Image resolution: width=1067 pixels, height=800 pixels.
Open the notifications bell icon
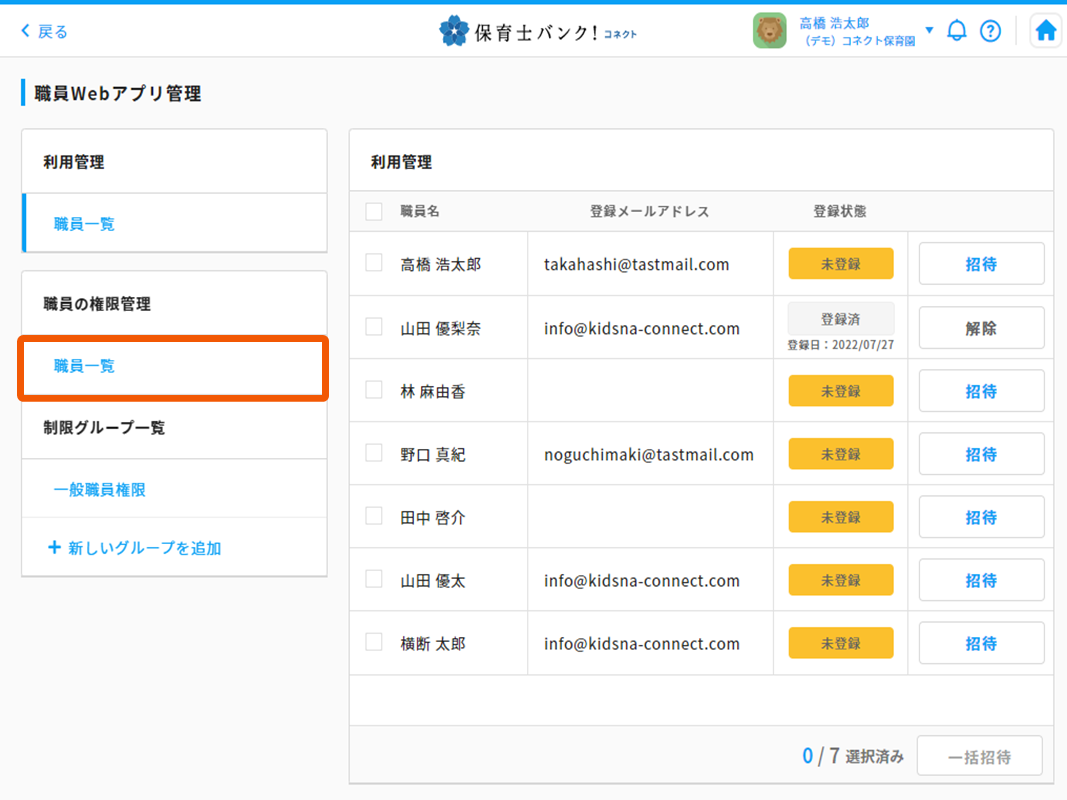click(956, 31)
